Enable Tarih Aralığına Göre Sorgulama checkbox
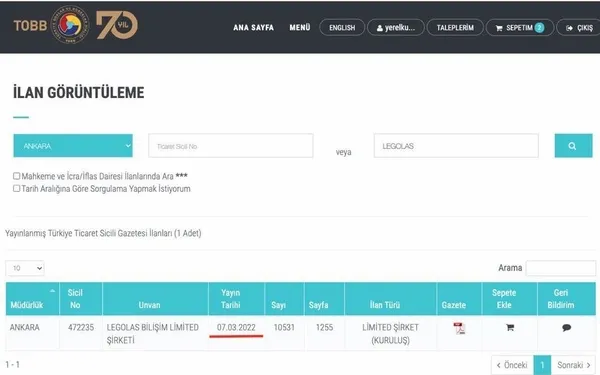The height and width of the screenshot is (375, 600). point(16,188)
